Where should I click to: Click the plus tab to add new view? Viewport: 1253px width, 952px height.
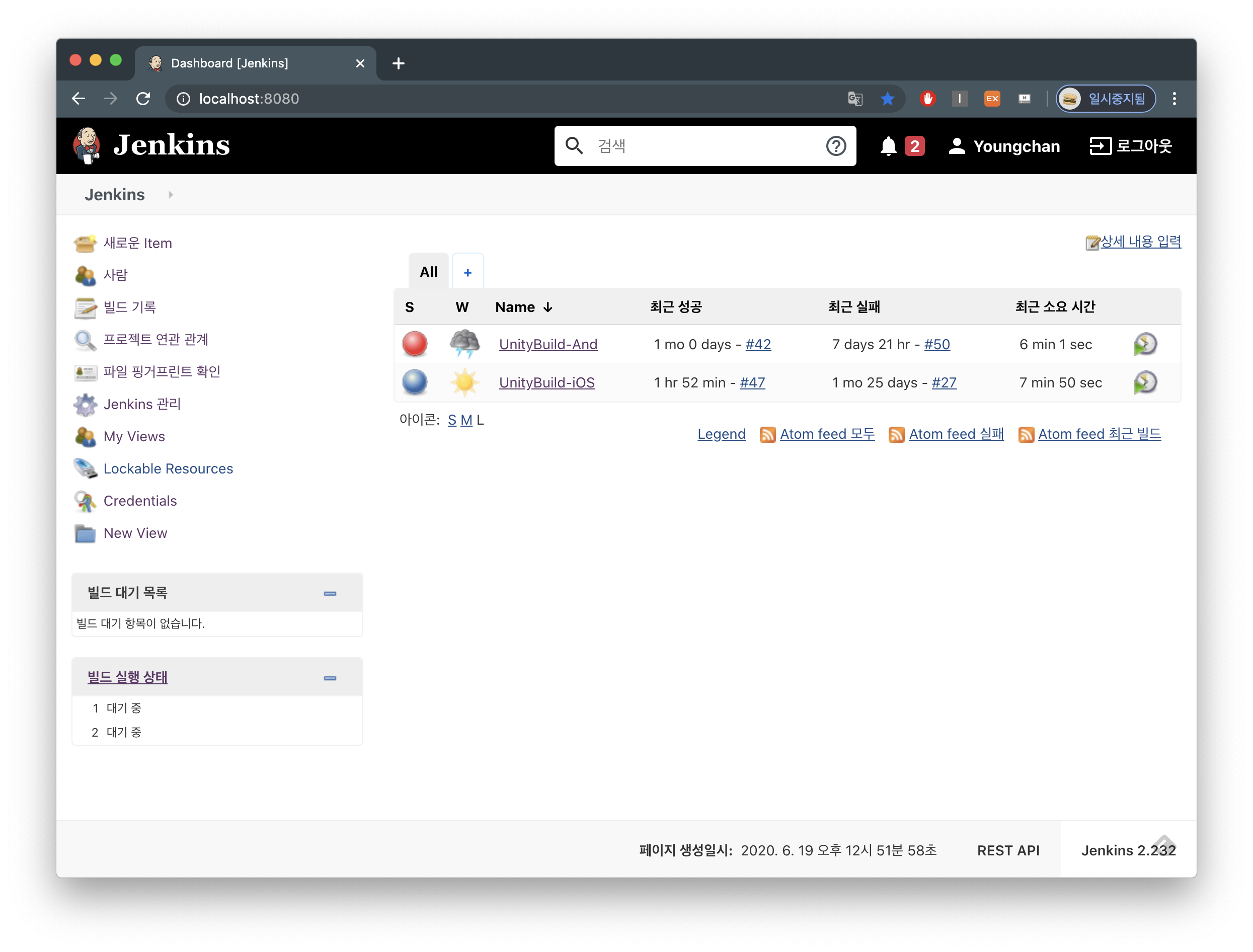(x=467, y=273)
